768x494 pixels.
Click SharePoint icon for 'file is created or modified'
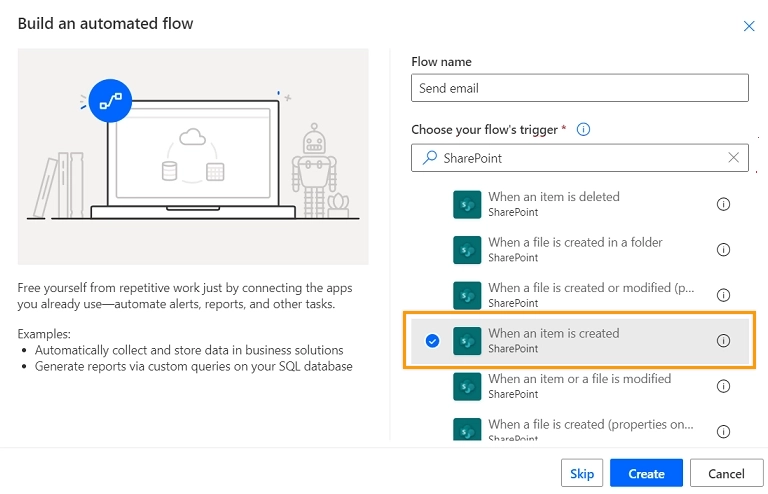tap(467, 295)
